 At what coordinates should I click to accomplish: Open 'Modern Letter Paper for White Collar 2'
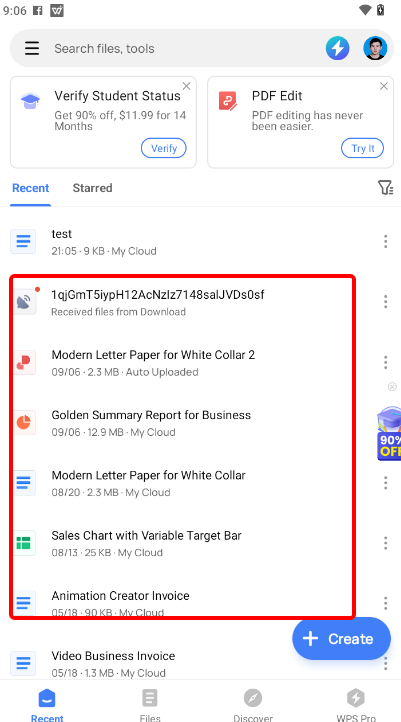pos(153,355)
